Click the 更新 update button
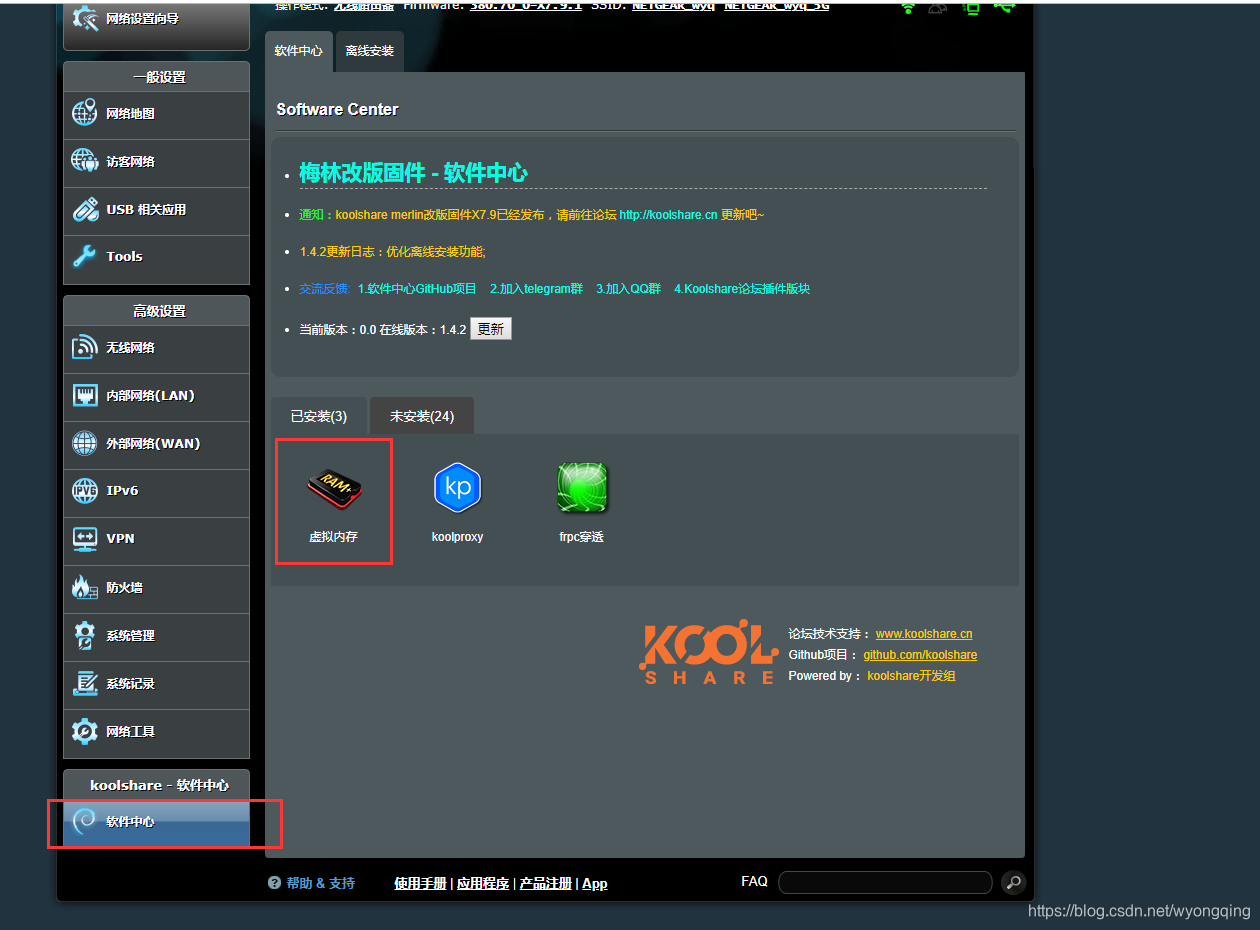 (x=491, y=329)
